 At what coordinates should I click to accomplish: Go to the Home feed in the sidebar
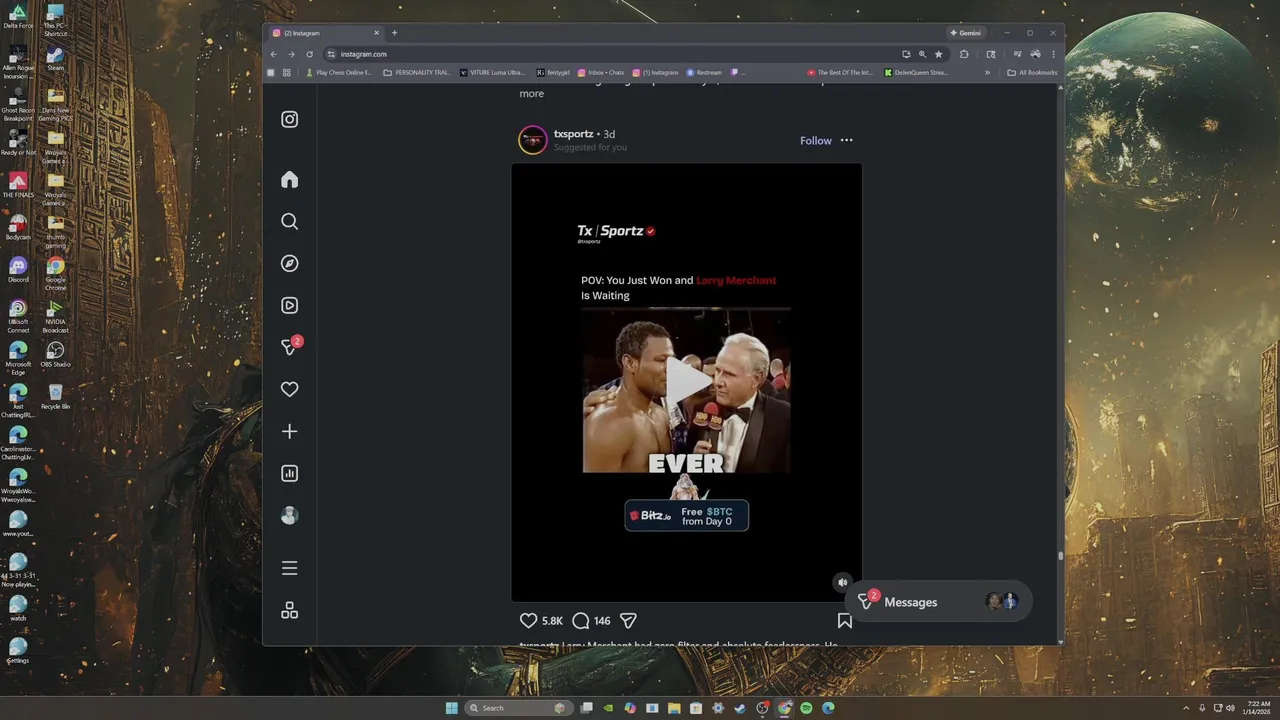pos(289,179)
